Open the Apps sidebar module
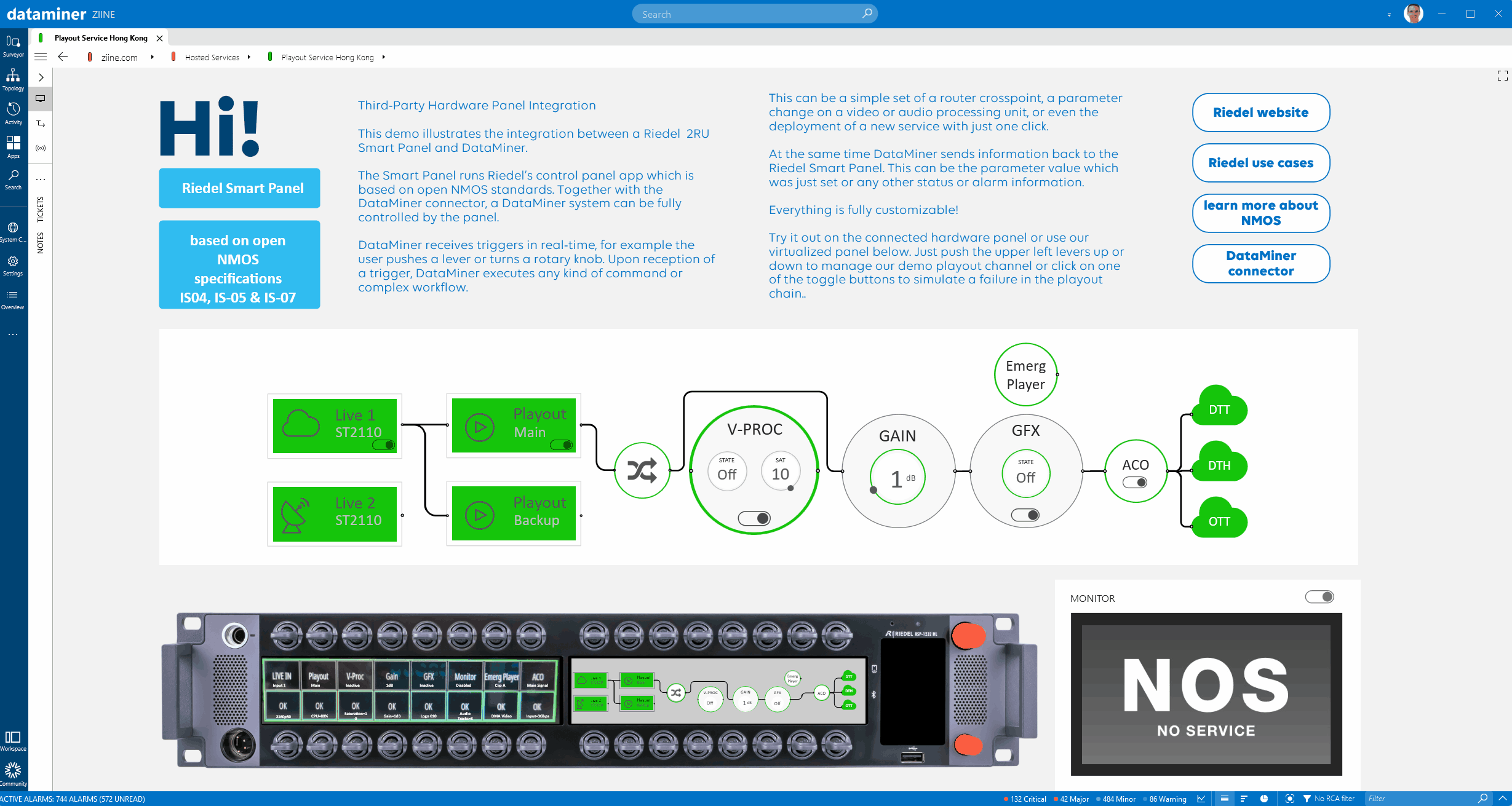The height and width of the screenshot is (806, 1512). [13, 147]
